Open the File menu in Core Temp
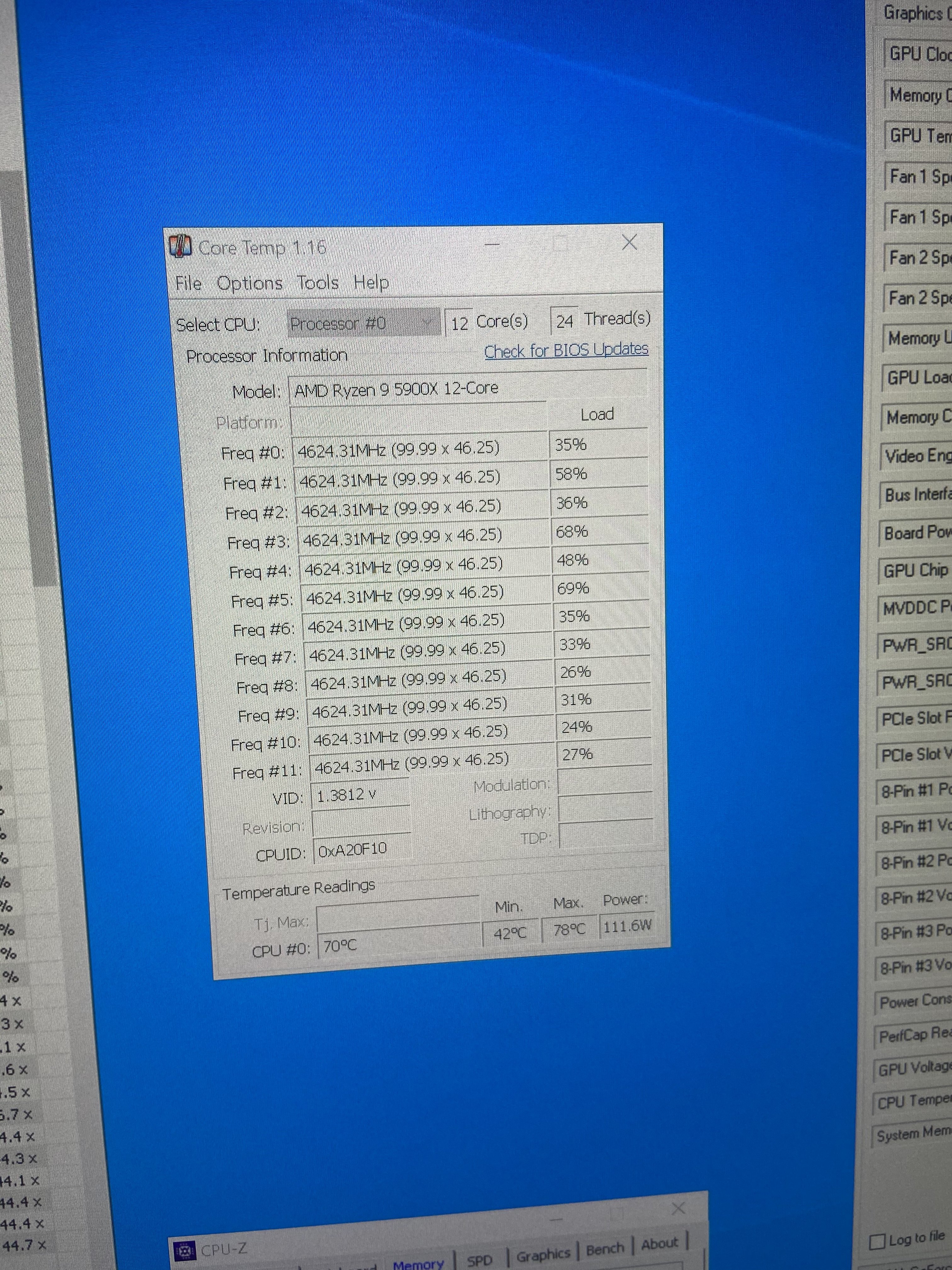 (188, 283)
